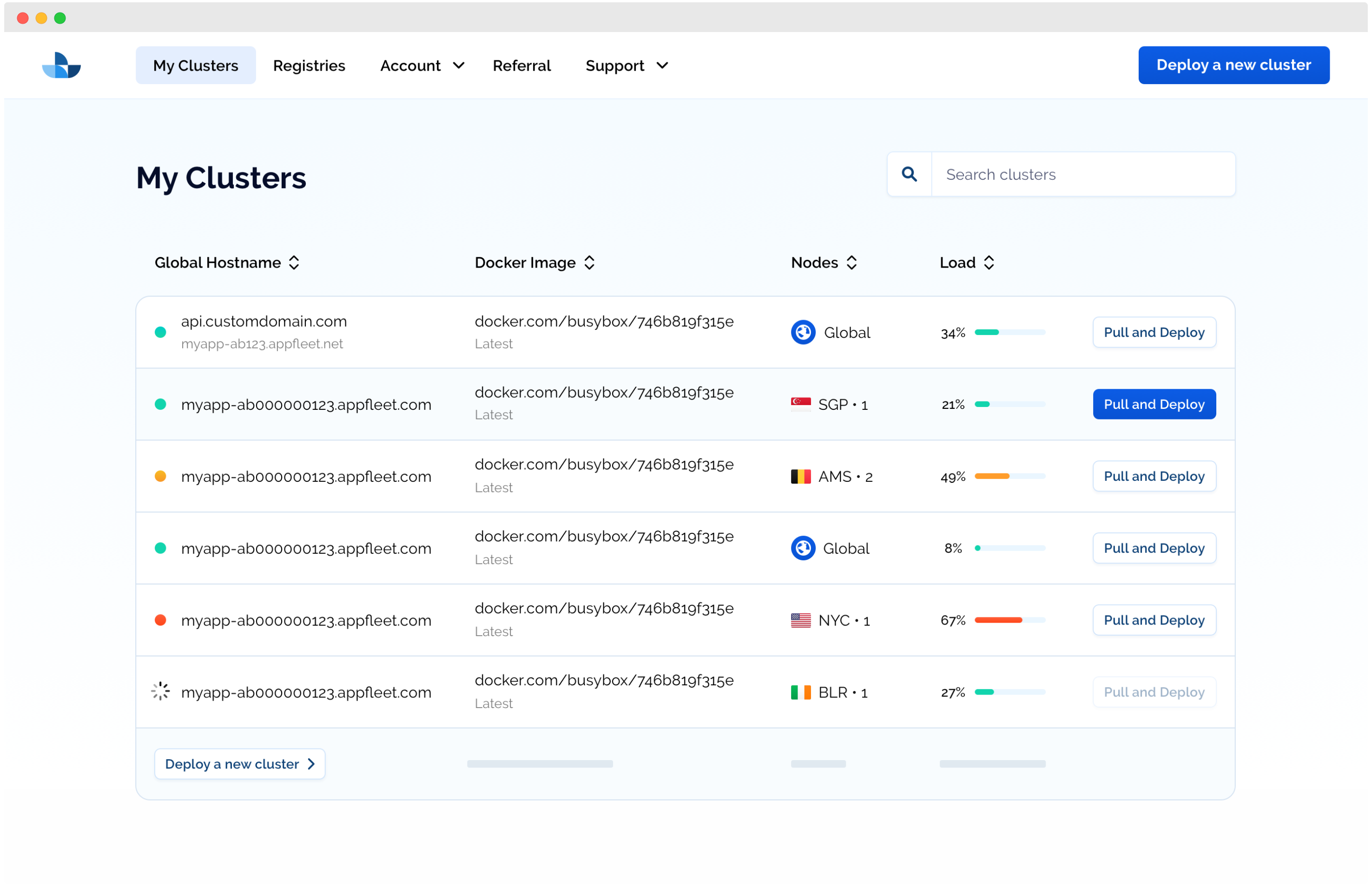Image resolution: width=1372 pixels, height=886 pixels.
Task: Click the loading spinner in last cluster row
Action: click(160, 691)
